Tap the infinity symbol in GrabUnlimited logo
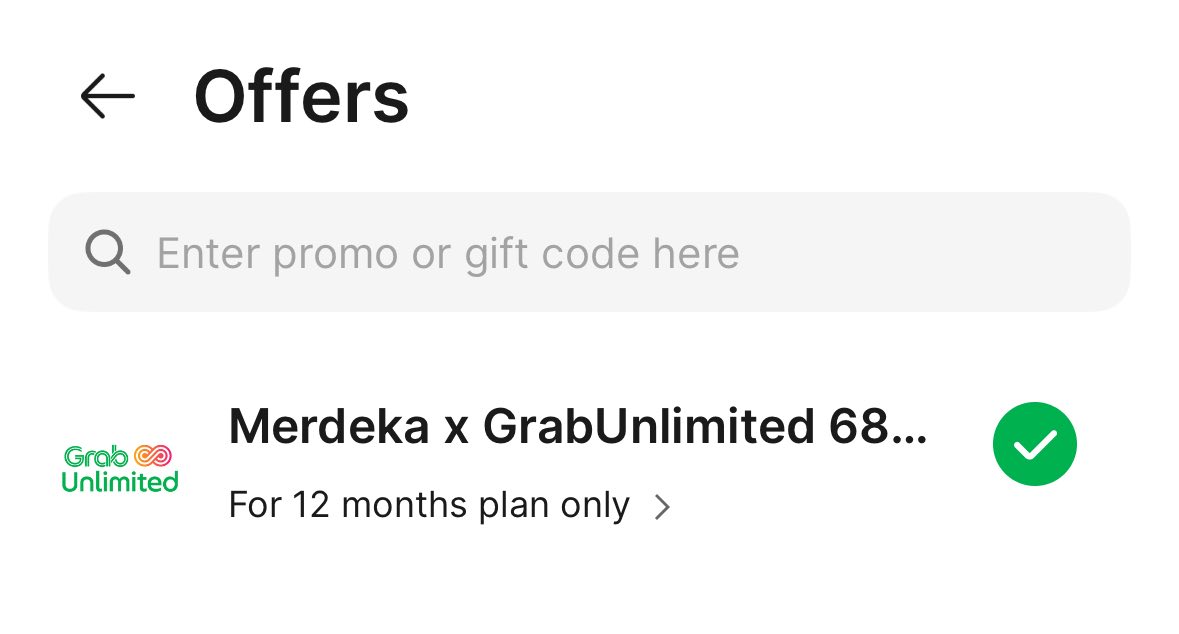Screen dimensions: 1179x634 coord(155,456)
